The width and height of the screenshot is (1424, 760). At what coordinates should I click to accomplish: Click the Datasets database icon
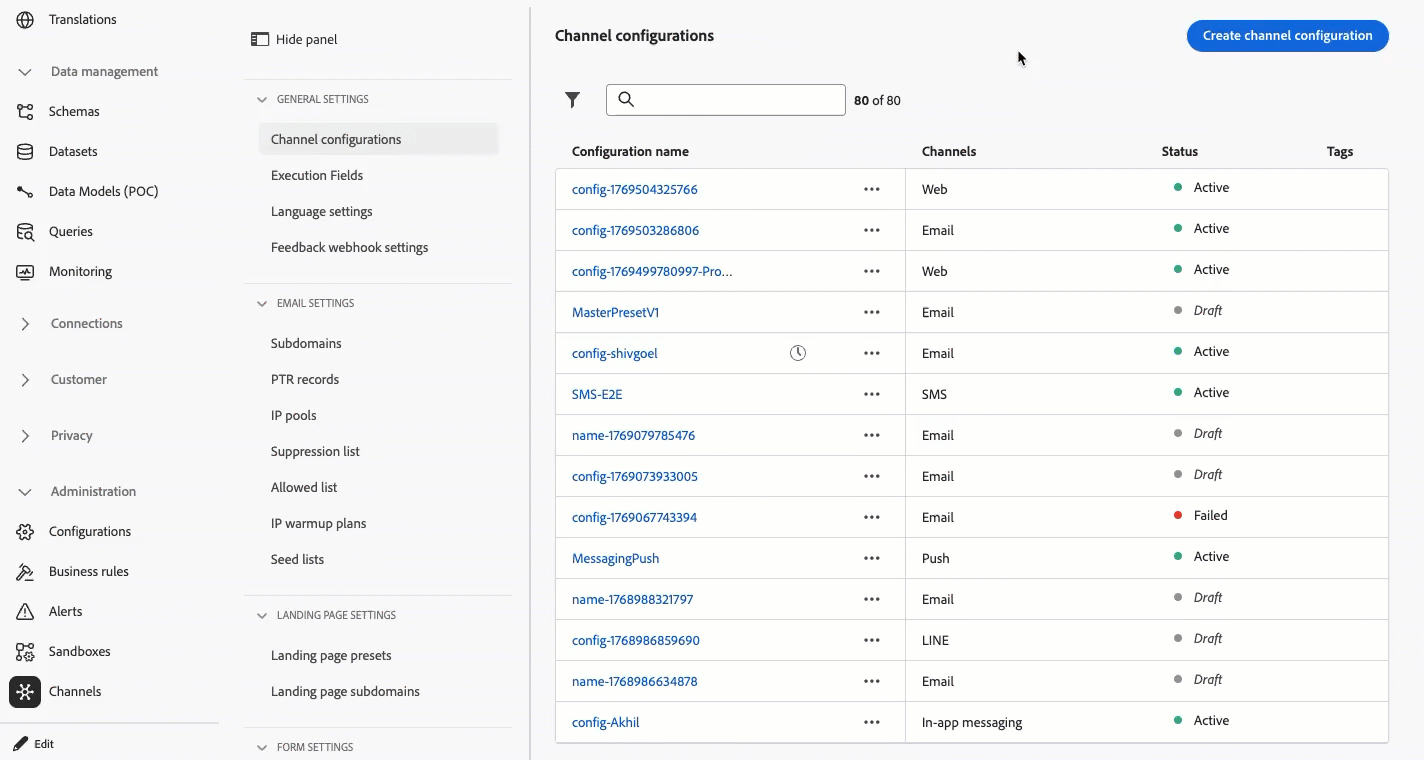pyautogui.click(x=25, y=152)
